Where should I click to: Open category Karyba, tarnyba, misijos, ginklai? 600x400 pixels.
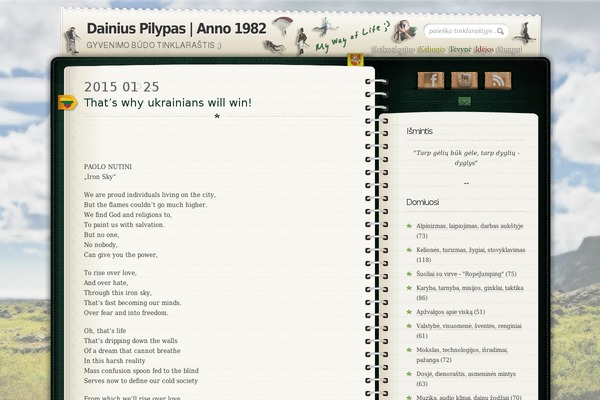(x=470, y=293)
